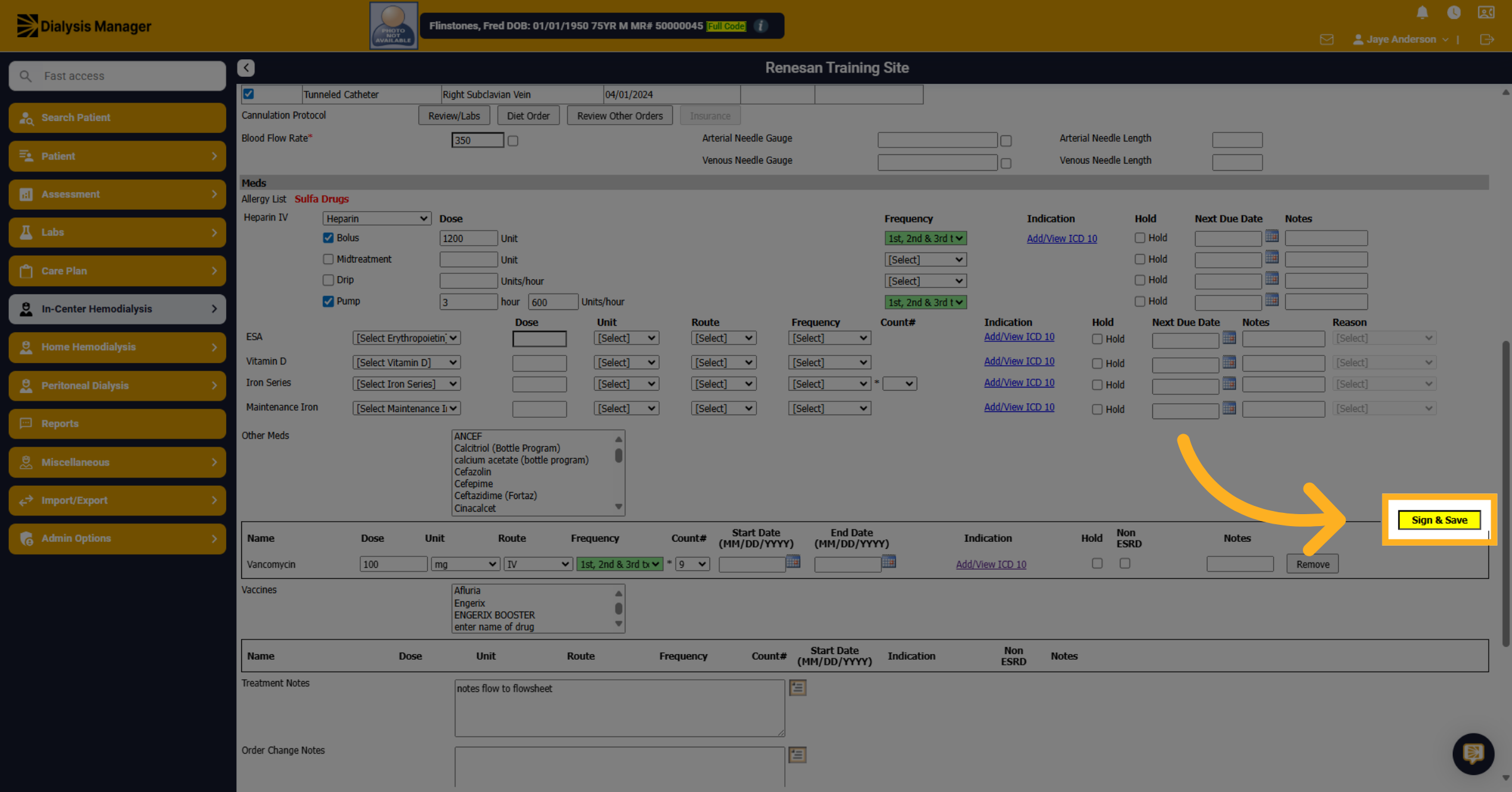Viewport: 1512px width, 792px height.
Task: Collapse sidebar with the back chevron
Action: pyautogui.click(x=246, y=67)
